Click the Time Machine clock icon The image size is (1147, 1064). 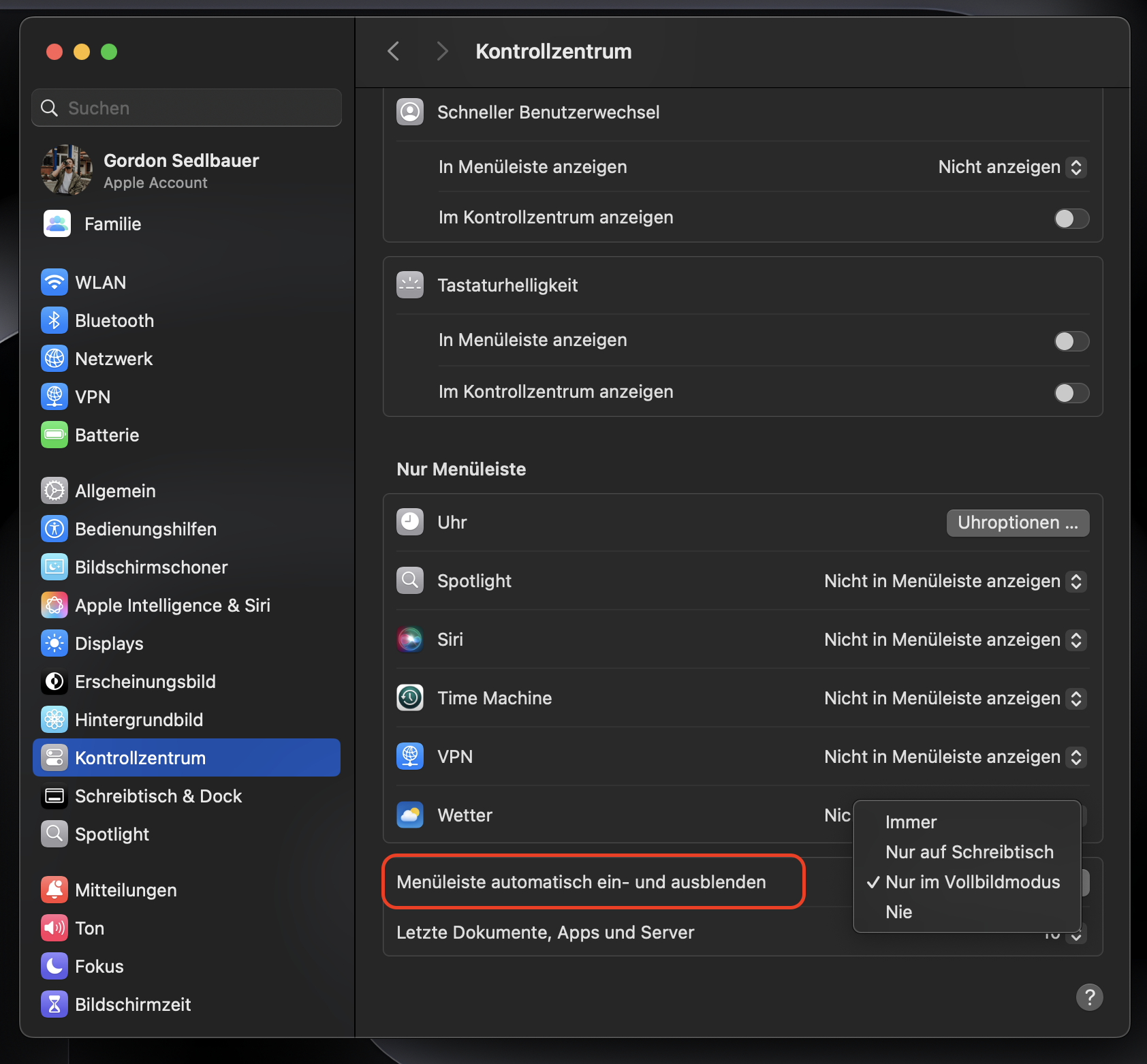410,698
